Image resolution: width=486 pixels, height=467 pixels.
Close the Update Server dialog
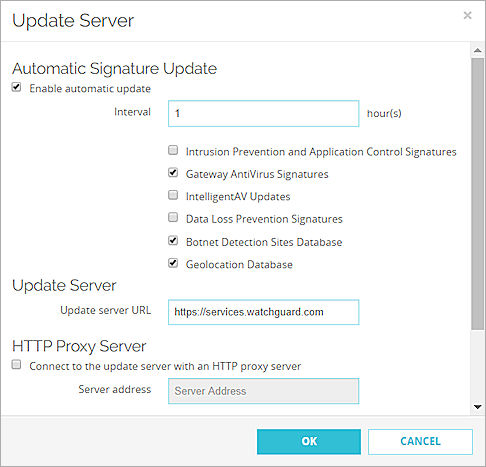pyautogui.click(x=467, y=15)
